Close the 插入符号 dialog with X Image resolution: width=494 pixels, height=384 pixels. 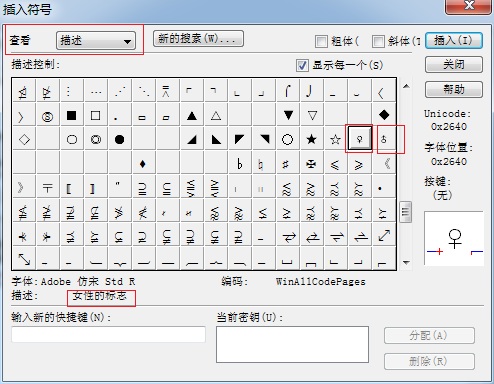(469, 6)
